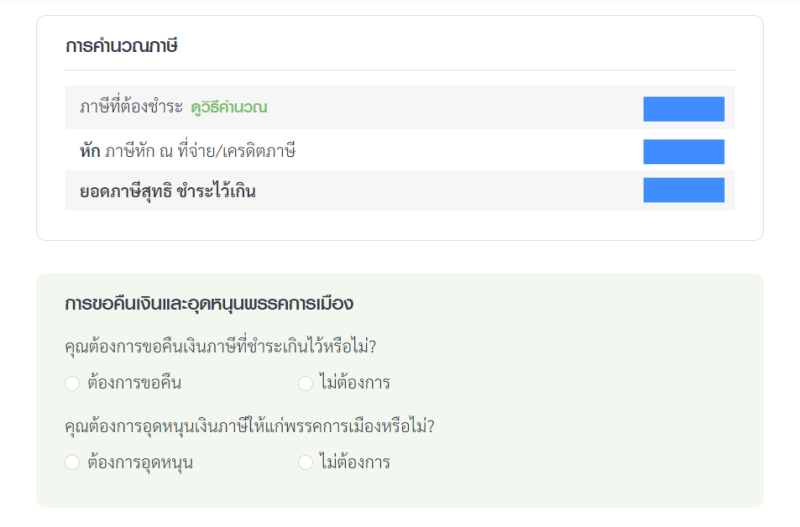Click blue amount box for ยอดภาษีสุทธิ
800x527 pixels.
[x=683, y=190]
